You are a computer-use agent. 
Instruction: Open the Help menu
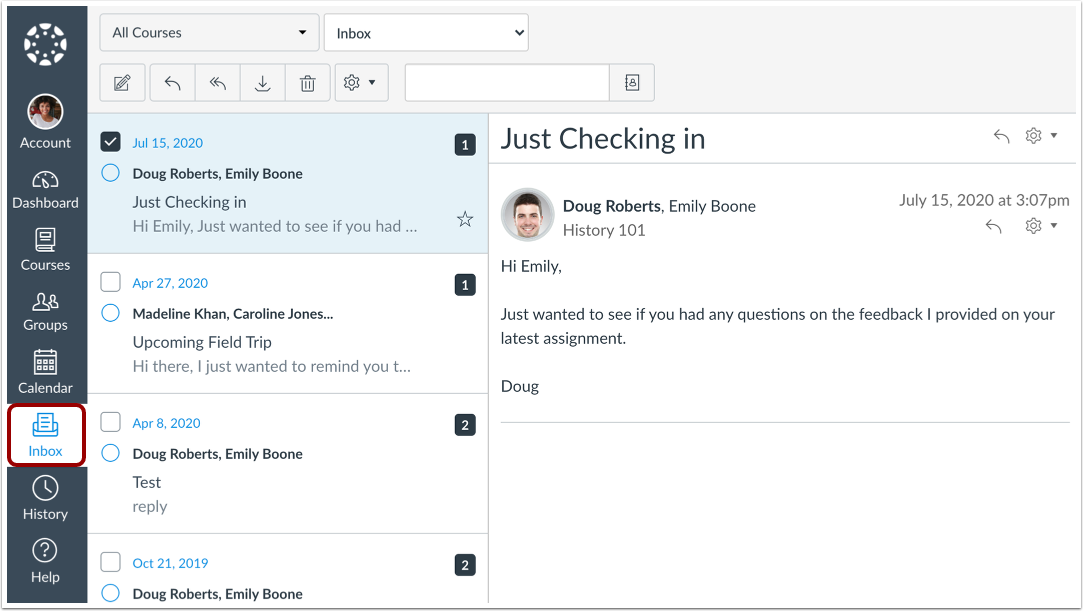coord(45,561)
